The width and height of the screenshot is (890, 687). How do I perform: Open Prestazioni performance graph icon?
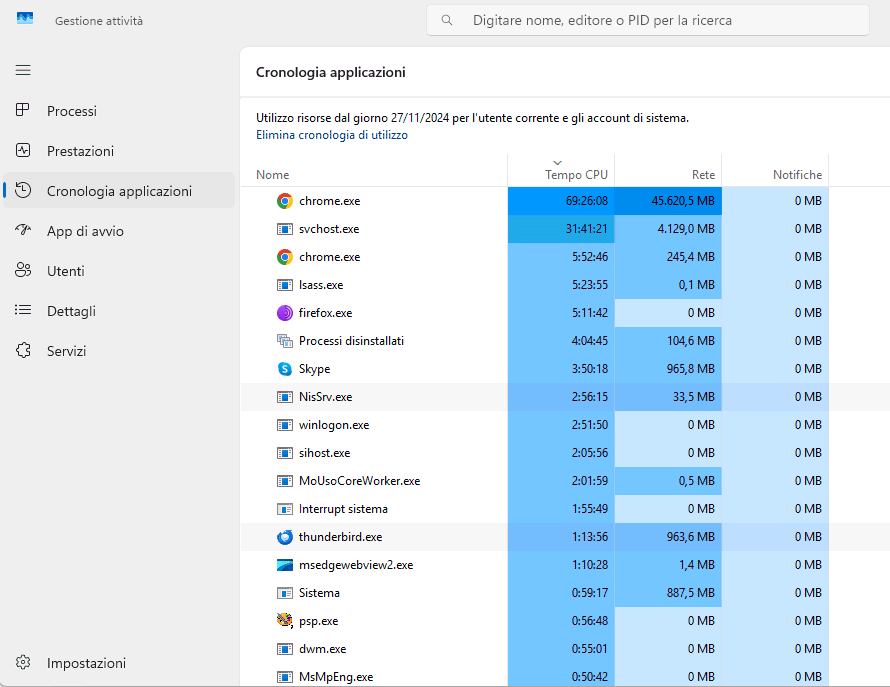(23, 151)
